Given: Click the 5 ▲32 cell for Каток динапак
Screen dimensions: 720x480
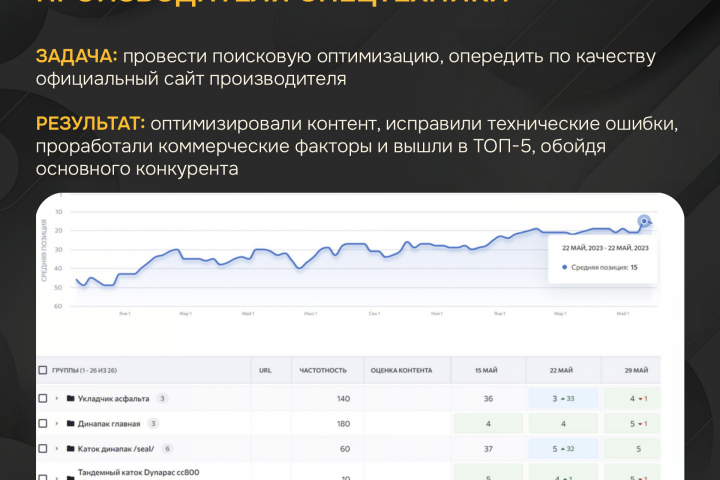Looking at the screenshot, I should pyautogui.click(x=563, y=449).
